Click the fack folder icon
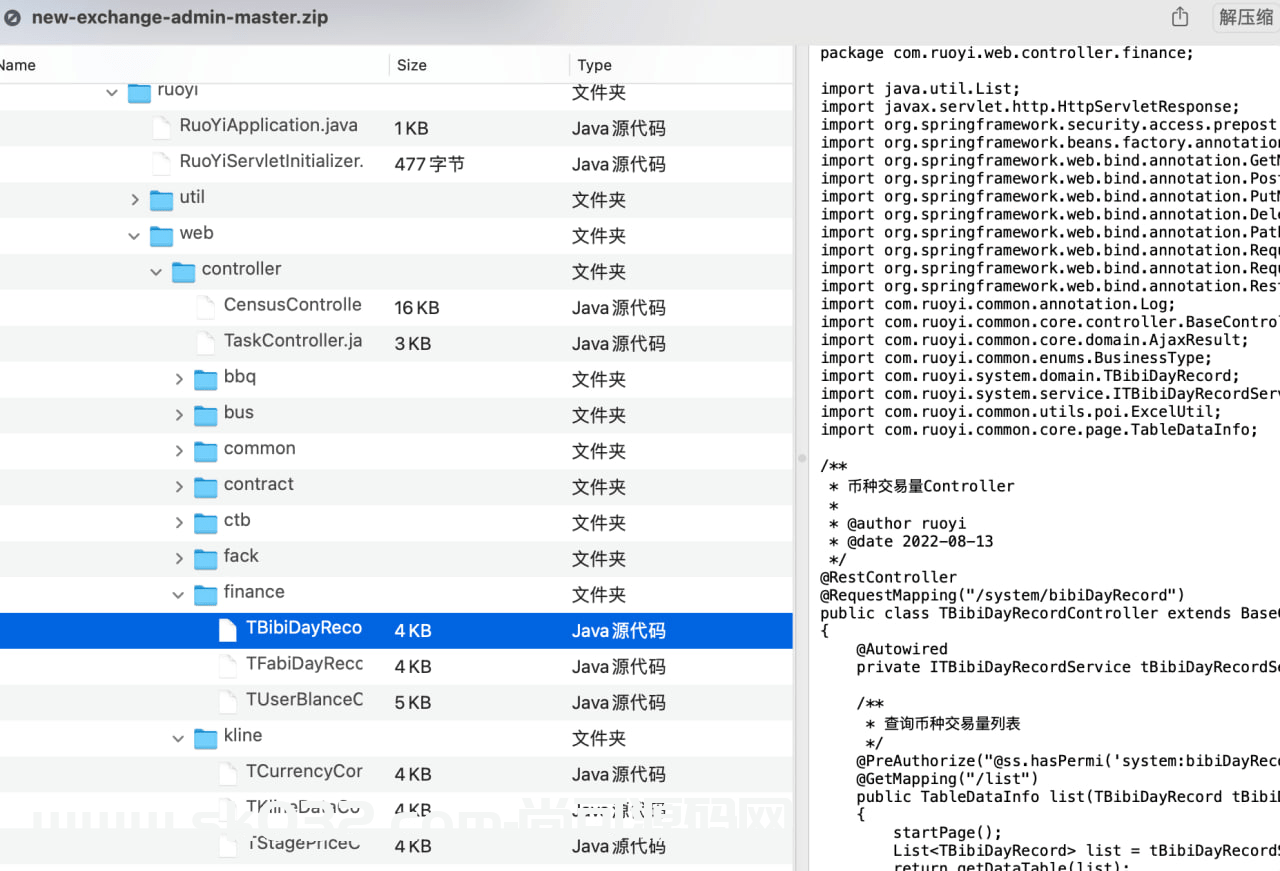The width and height of the screenshot is (1280, 871). pyautogui.click(x=205, y=559)
